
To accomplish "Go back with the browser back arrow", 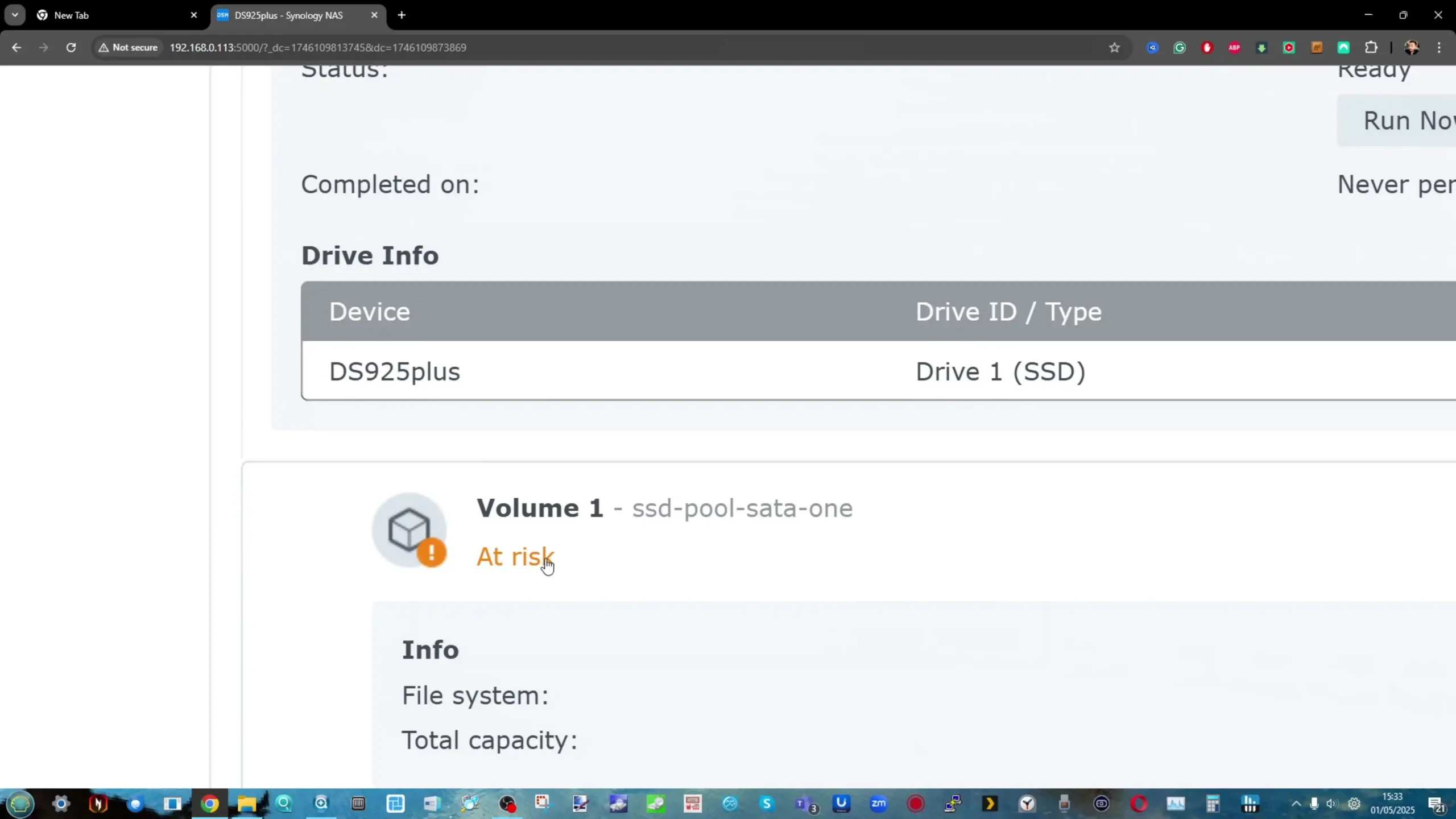I will 16,47.
